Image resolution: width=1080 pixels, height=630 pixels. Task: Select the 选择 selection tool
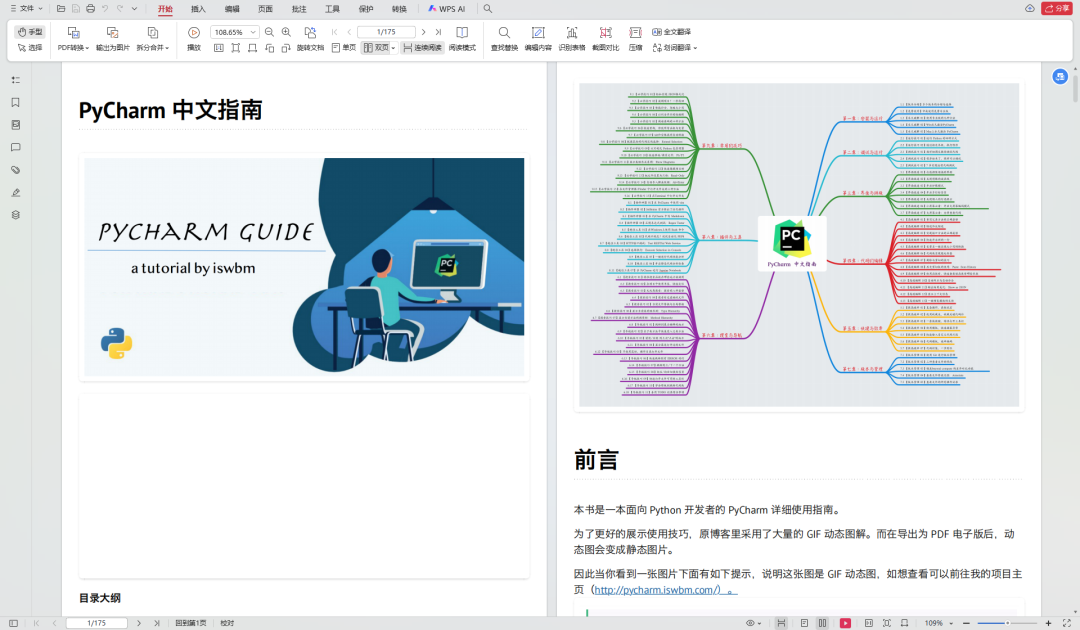(x=30, y=48)
